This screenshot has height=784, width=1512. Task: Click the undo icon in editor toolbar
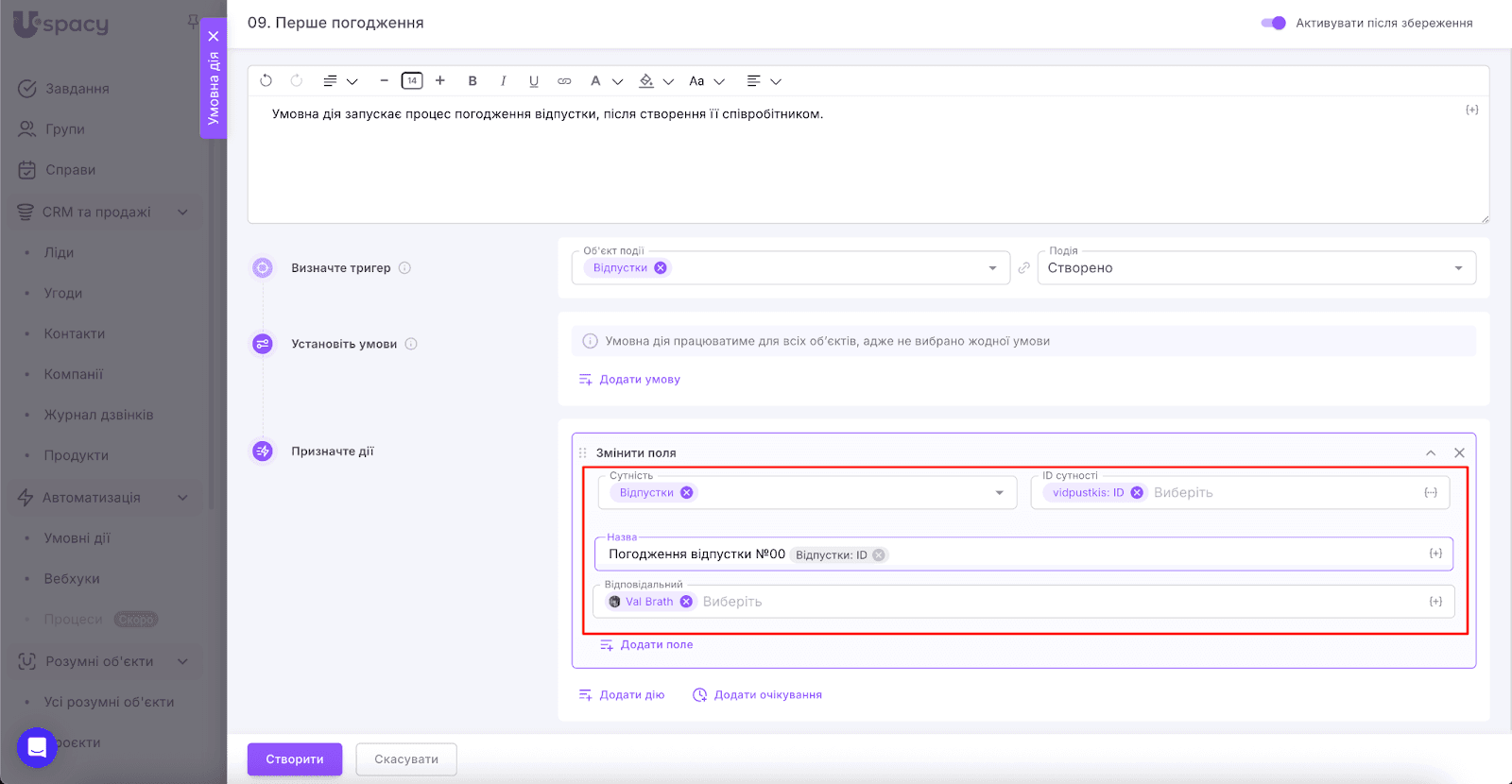[266, 81]
